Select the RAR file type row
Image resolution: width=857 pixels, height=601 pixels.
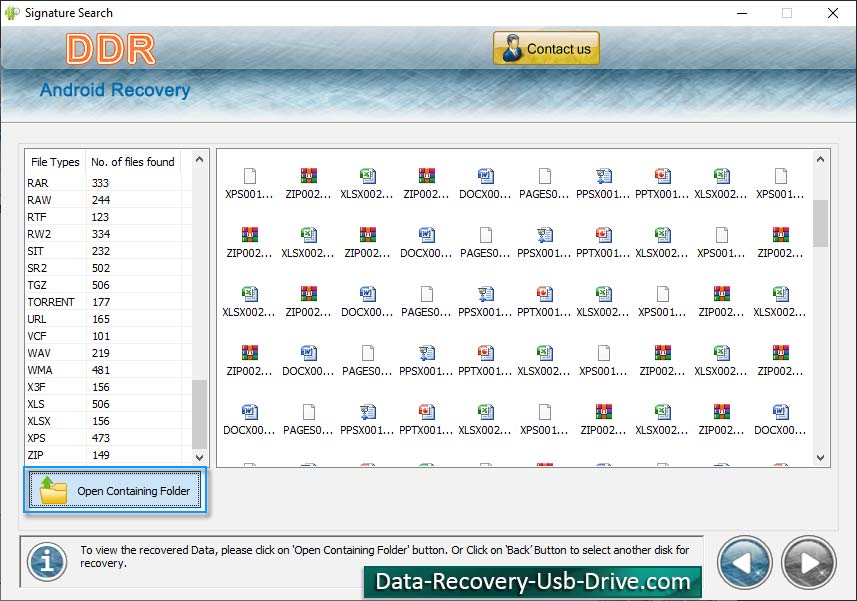[108, 182]
